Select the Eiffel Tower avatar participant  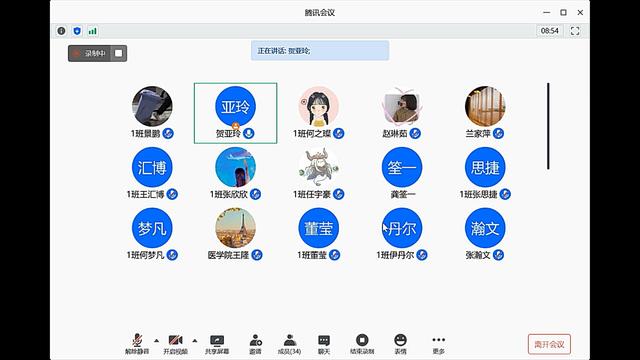tap(236, 228)
